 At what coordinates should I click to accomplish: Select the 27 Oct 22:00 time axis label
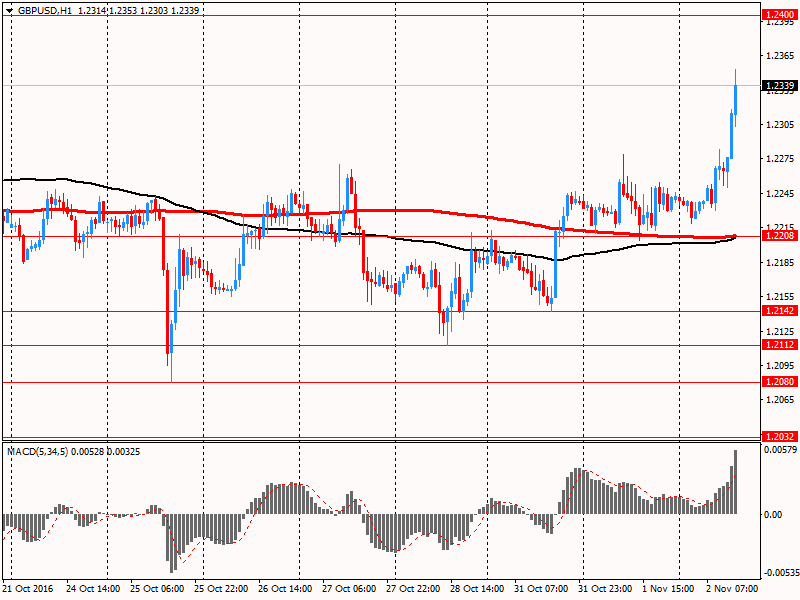click(x=413, y=588)
